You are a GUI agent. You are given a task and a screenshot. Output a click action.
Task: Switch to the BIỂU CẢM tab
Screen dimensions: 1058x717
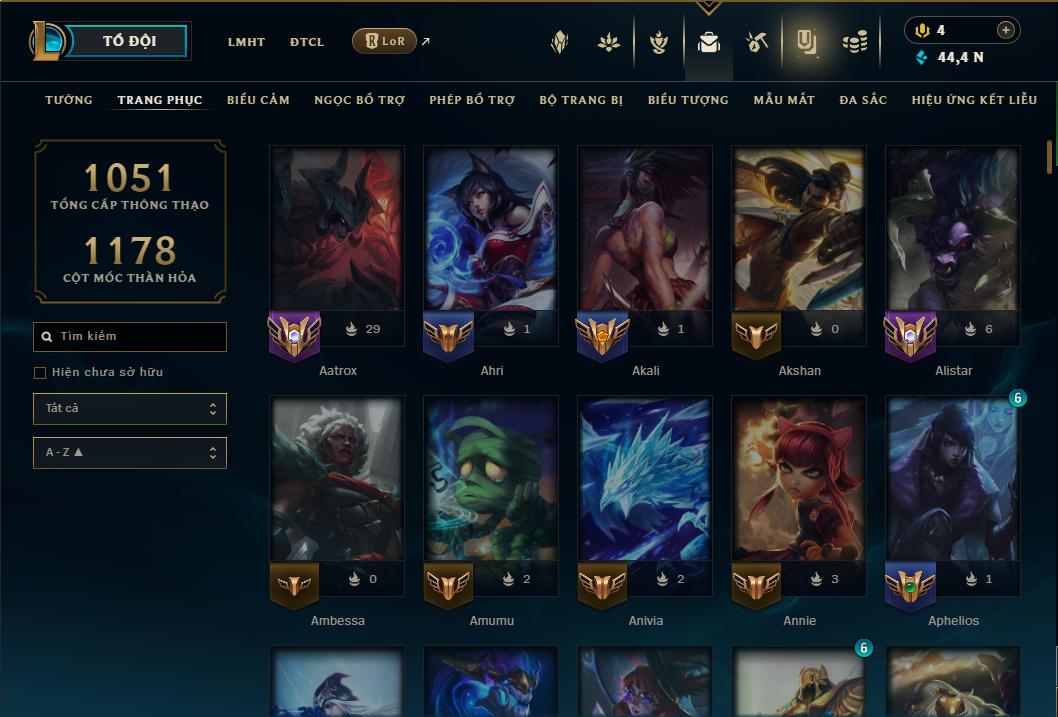258,100
